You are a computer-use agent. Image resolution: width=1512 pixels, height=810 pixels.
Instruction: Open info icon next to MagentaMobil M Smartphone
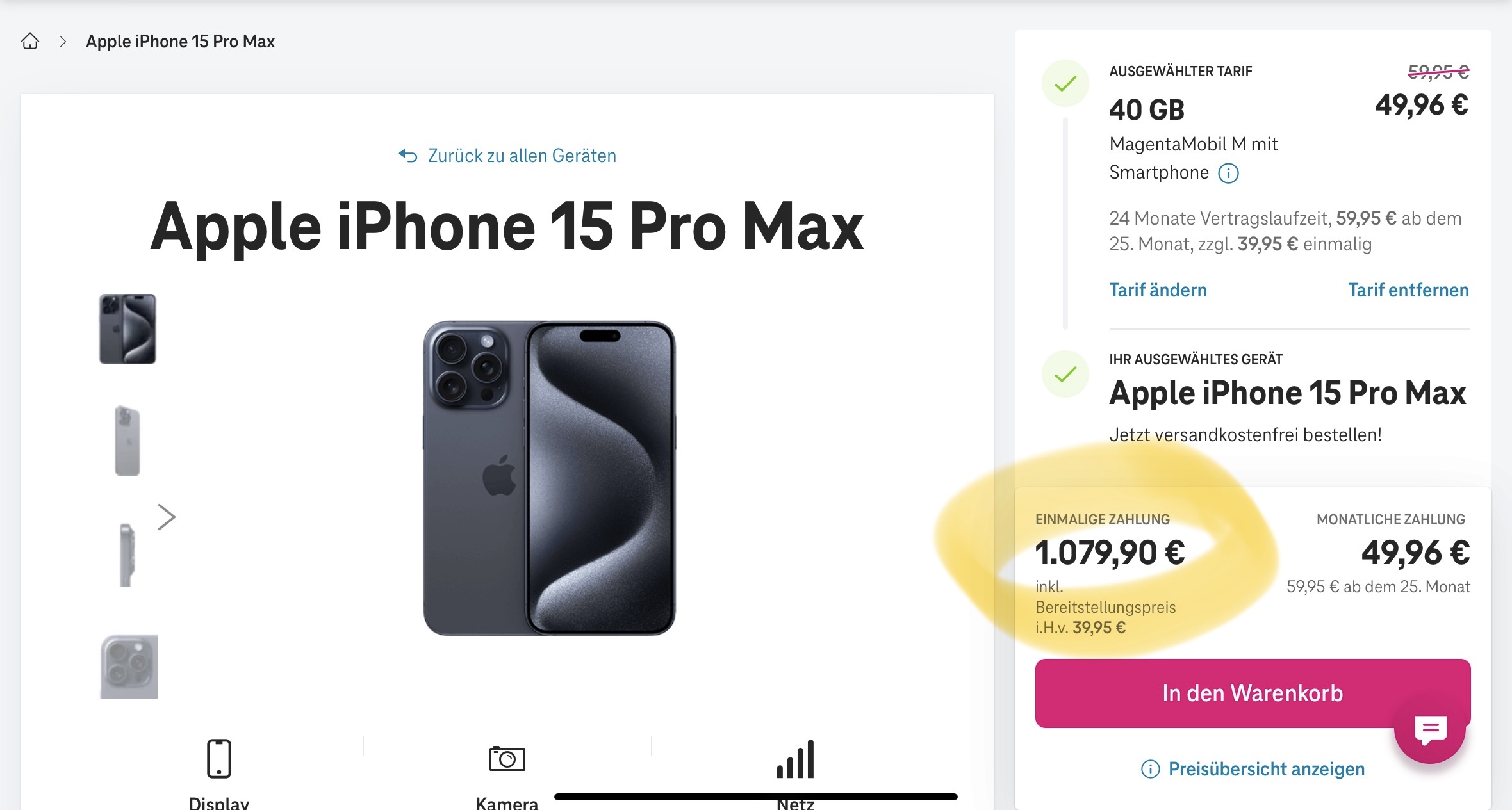[1228, 174]
